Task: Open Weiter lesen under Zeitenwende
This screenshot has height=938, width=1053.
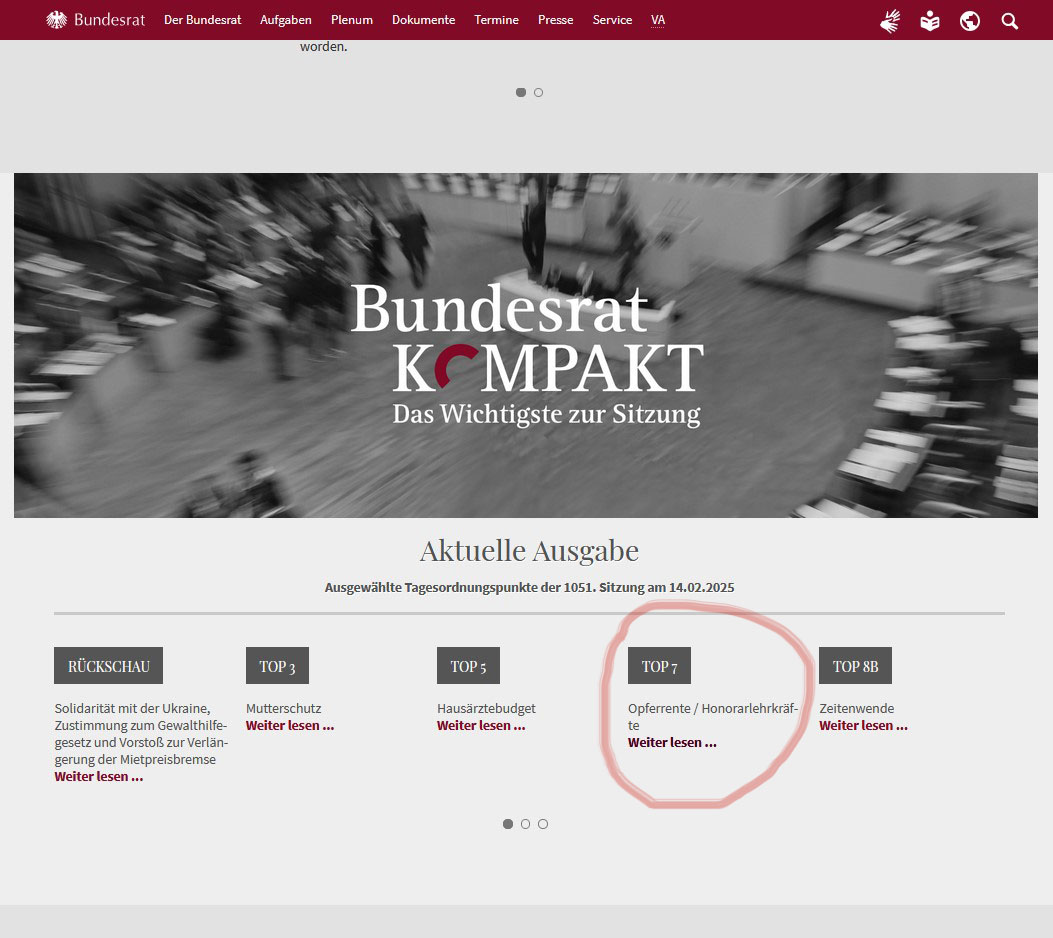Action: [864, 726]
